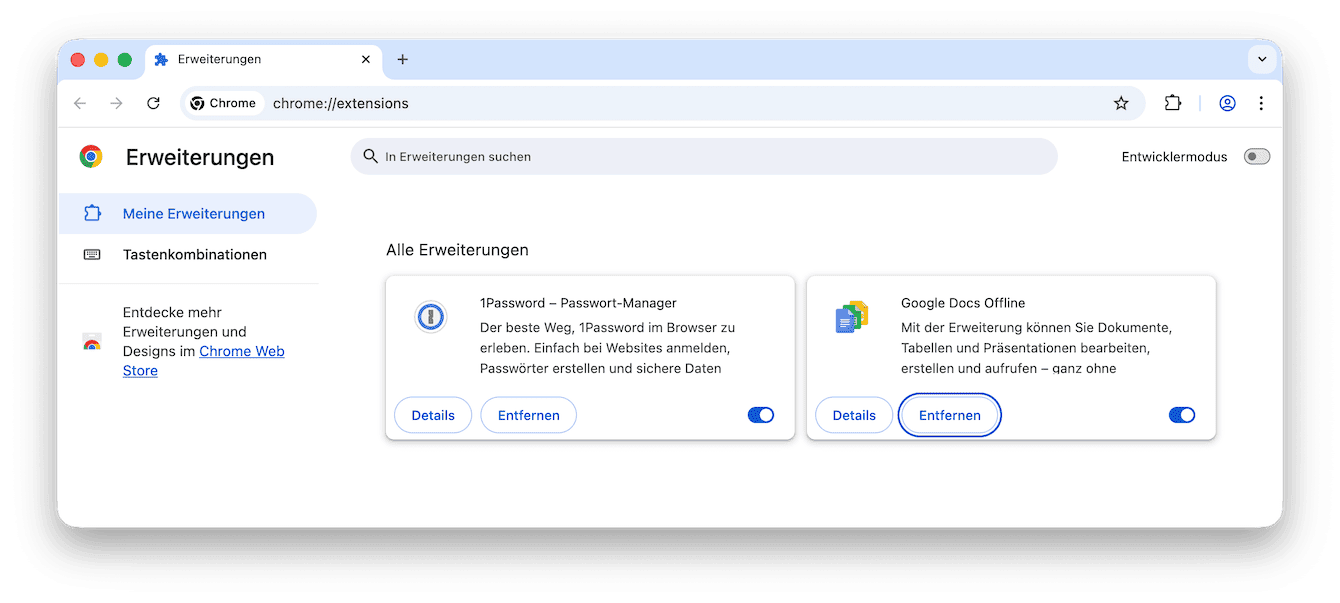
Task: Click the bookmark star icon
Action: [1120, 103]
